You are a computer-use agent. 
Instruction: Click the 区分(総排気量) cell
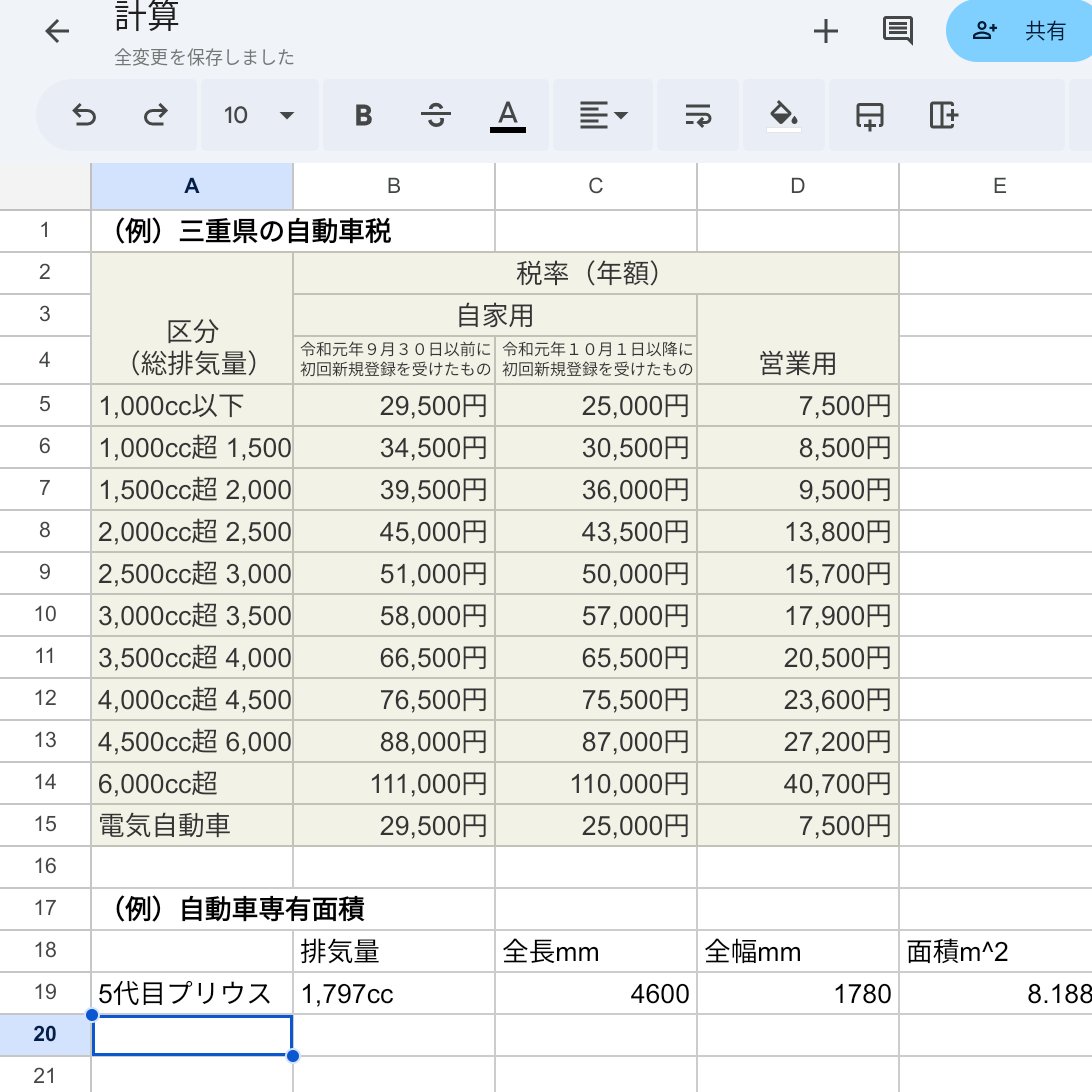192,318
